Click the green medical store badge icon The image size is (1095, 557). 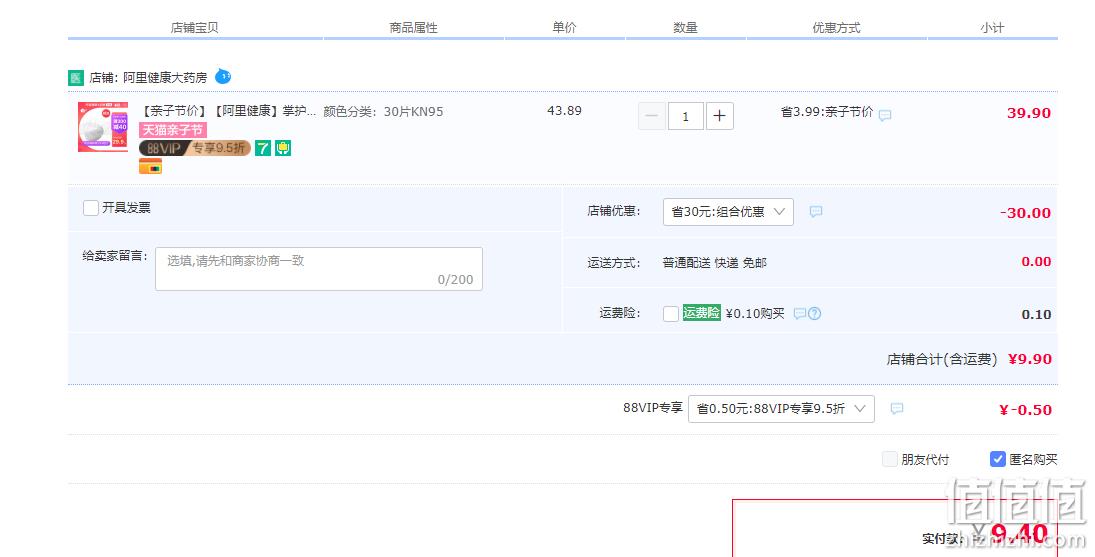(75, 78)
